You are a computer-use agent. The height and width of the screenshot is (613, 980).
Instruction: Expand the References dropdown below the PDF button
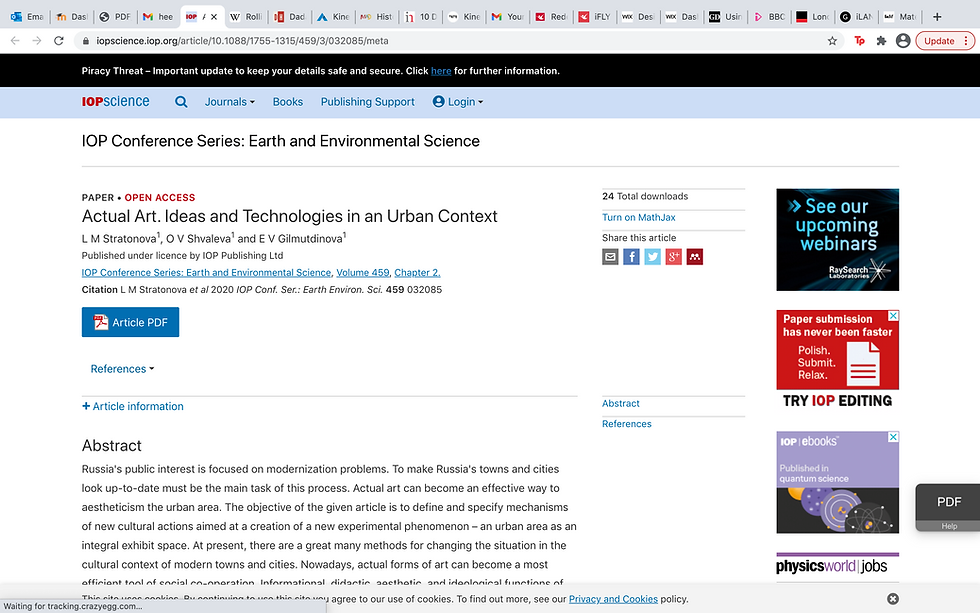122,369
